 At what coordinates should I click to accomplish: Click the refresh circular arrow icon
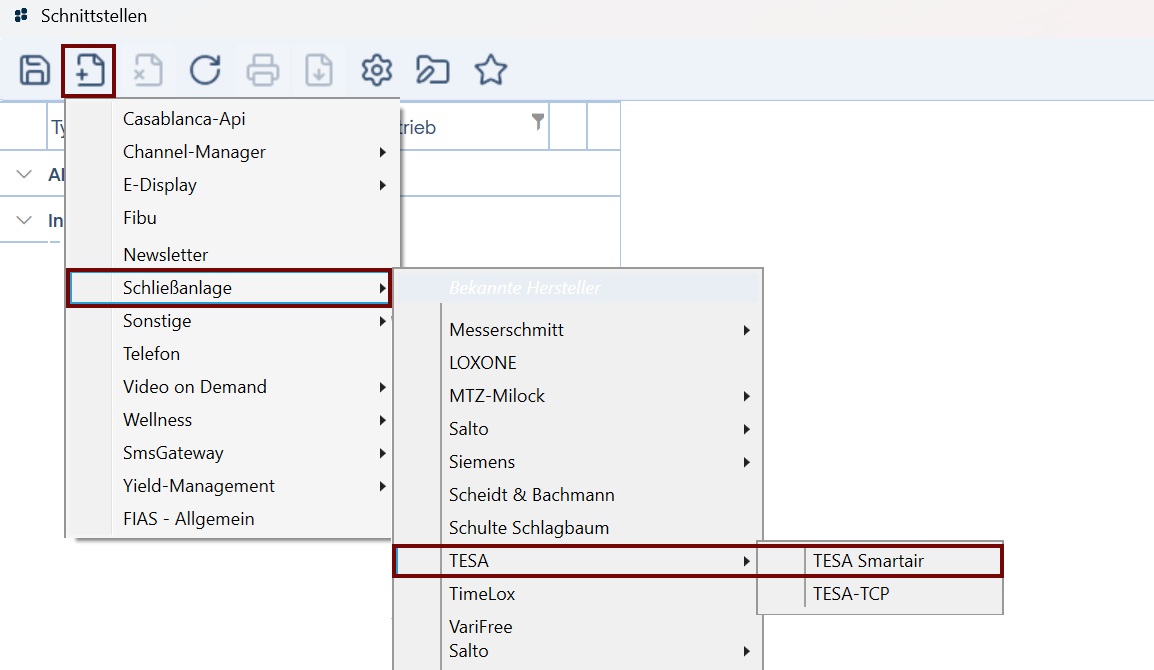205,71
